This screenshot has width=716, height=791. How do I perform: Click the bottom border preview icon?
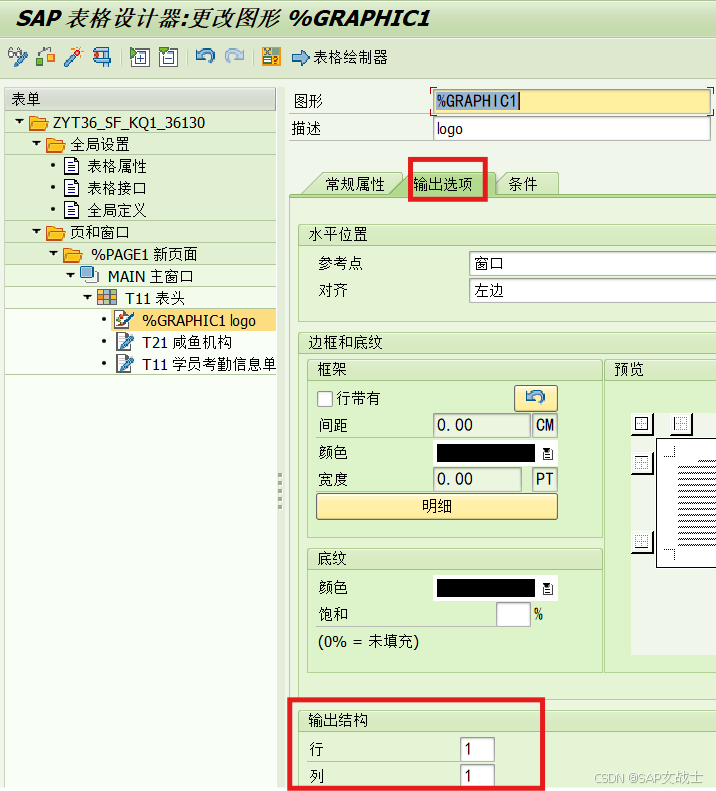642,542
